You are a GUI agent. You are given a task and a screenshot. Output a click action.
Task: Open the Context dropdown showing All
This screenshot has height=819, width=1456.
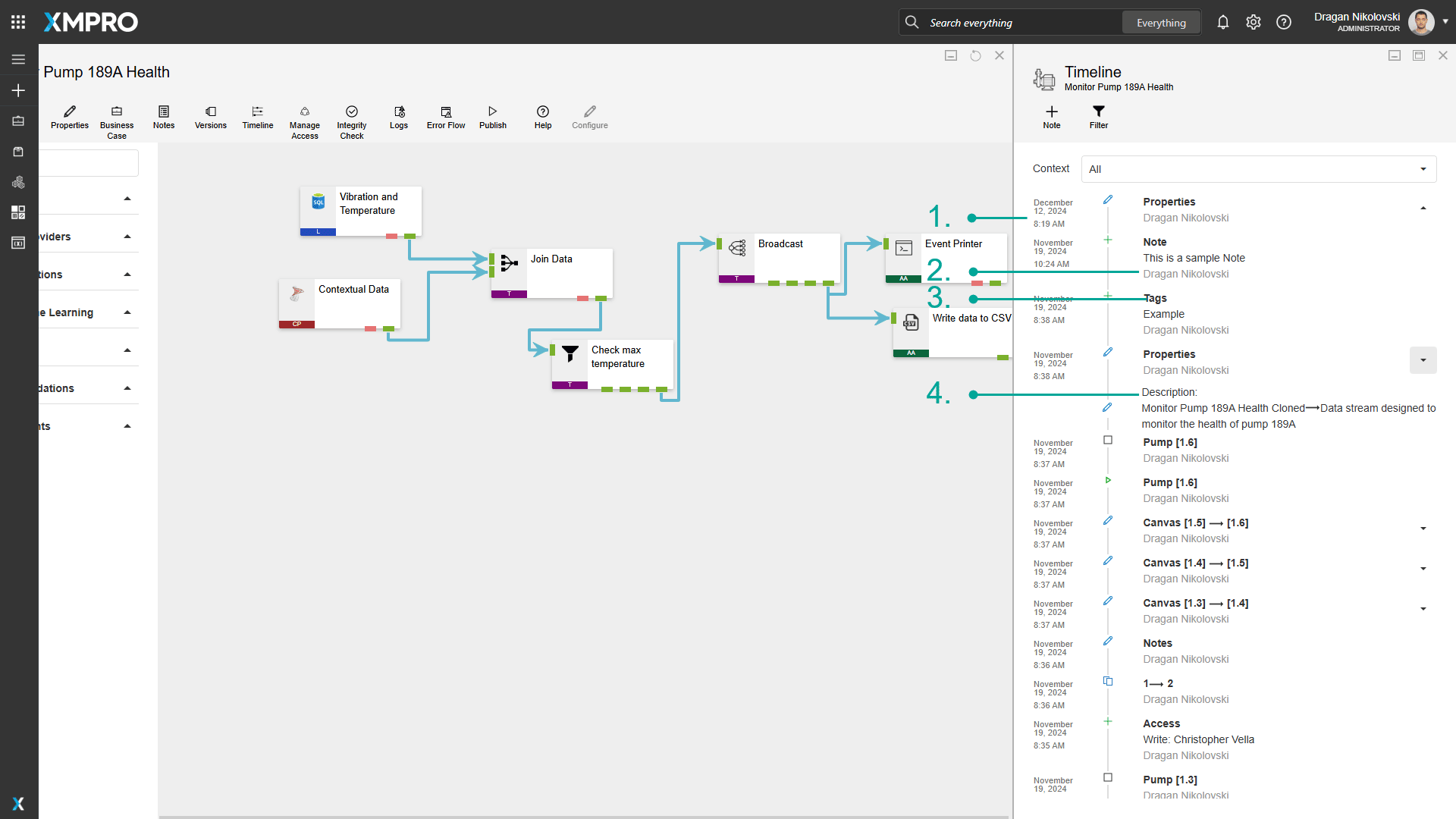click(x=1258, y=169)
